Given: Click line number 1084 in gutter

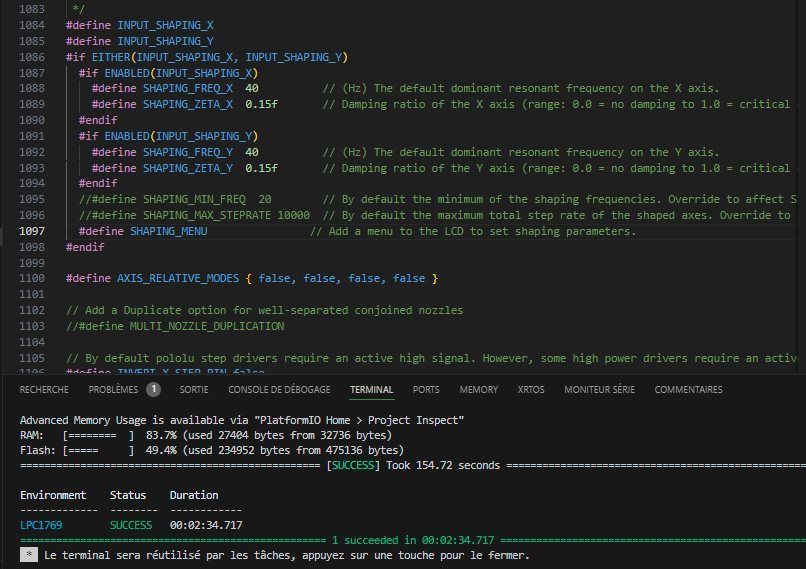Looking at the screenshot, I should [x=32, y=25].
